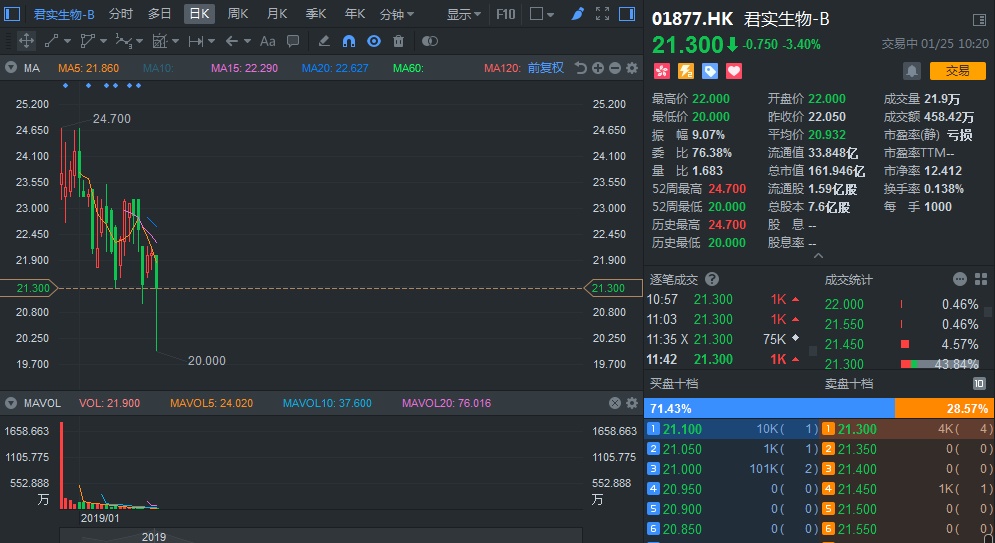Viewport: 995px width, 543px height.
Task: Open MA indicator settings gear
Action: pos(632,68)
